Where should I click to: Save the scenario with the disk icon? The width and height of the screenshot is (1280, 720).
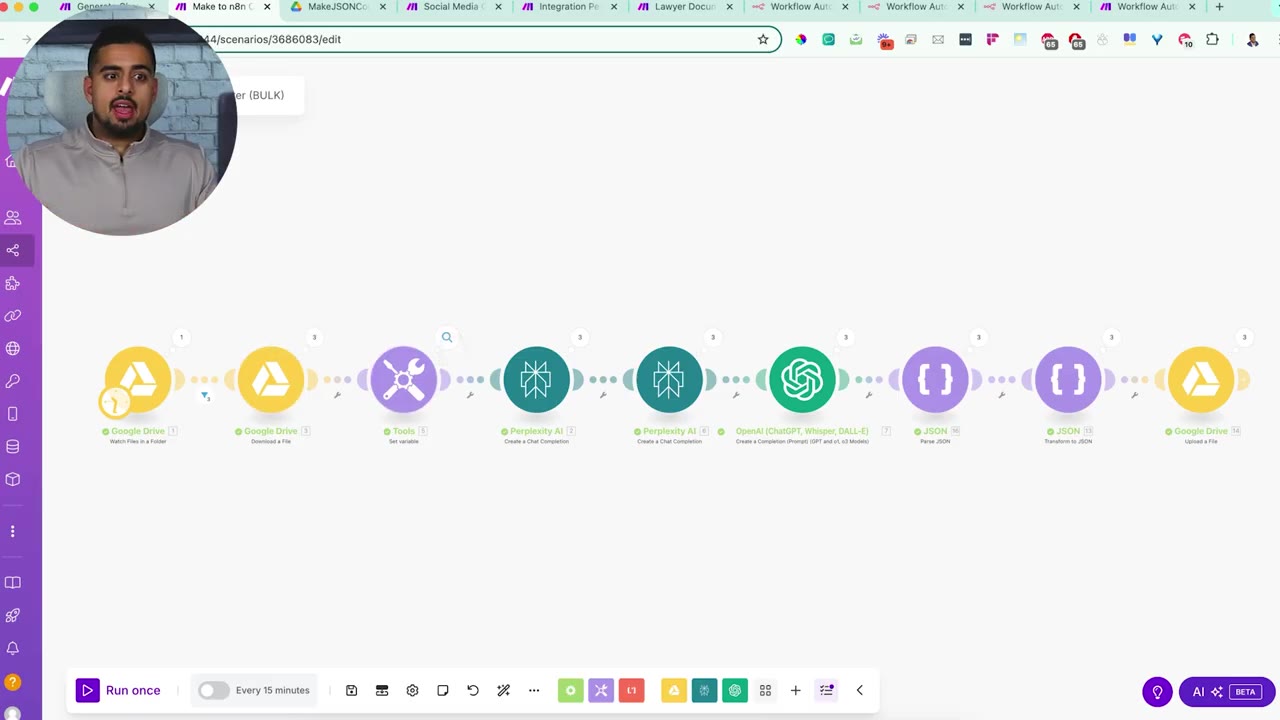point(351,690)
